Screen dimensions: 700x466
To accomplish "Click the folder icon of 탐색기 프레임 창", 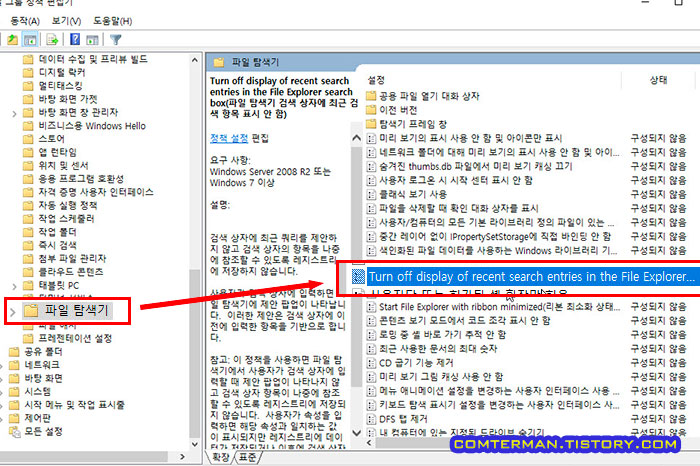I will [371, 124].
